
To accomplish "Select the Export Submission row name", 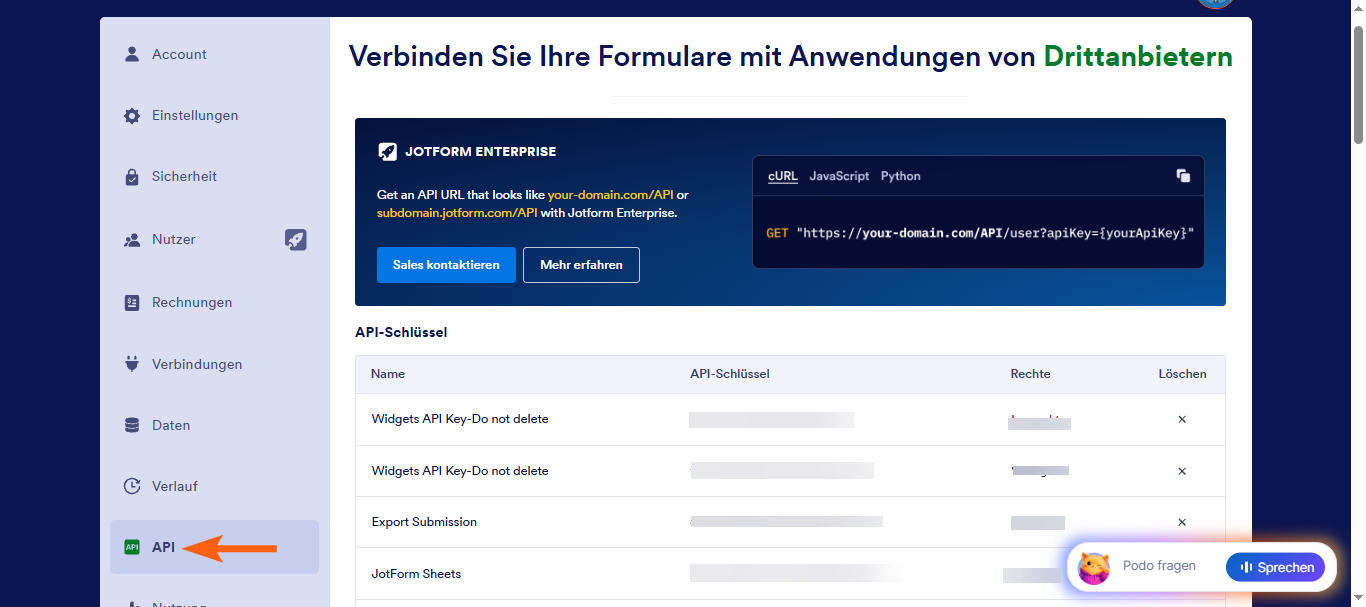I will point(424,522).
